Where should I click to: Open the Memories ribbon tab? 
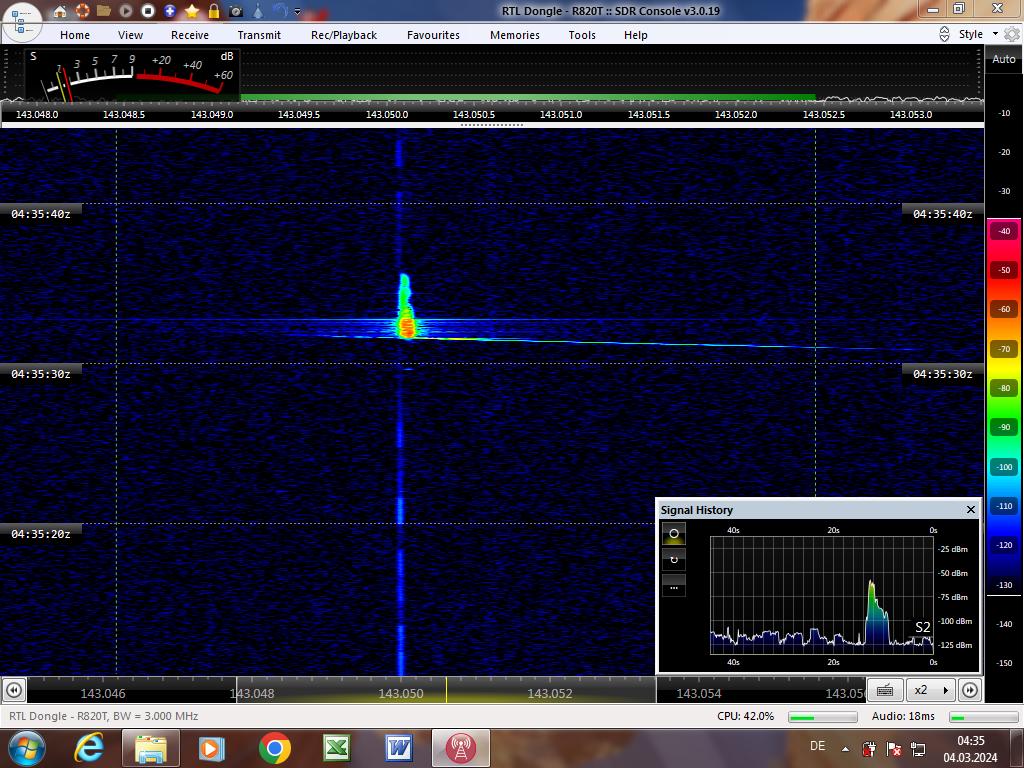click(515, 35)
